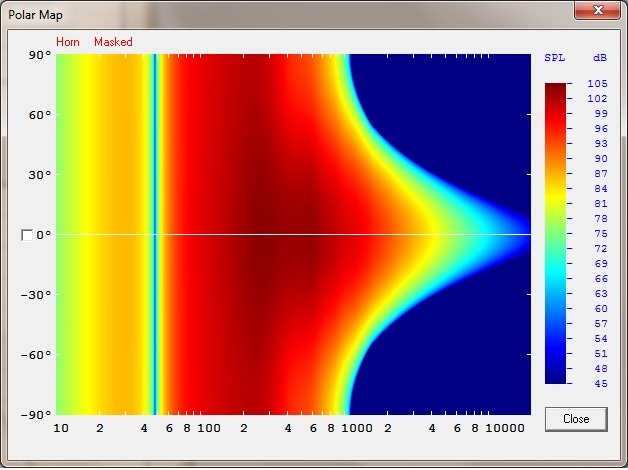Viewport: 628px width, 470px height.
Task: Click the 'Masked' label above the map
Action: point(113,42)
